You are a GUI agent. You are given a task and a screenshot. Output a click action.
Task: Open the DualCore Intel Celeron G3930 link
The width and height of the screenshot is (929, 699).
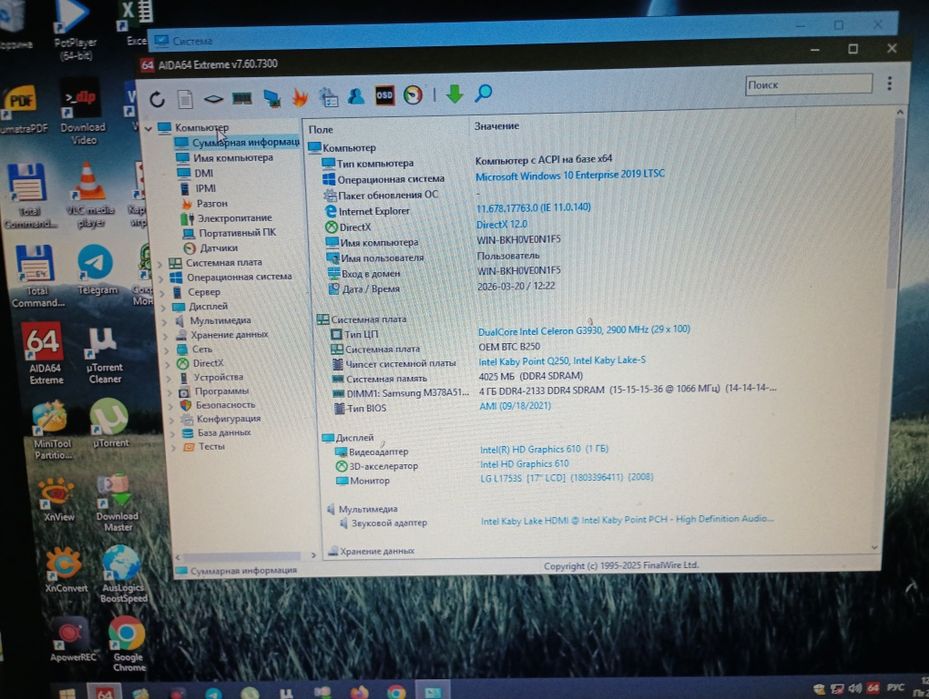click(x=584, y=330)
